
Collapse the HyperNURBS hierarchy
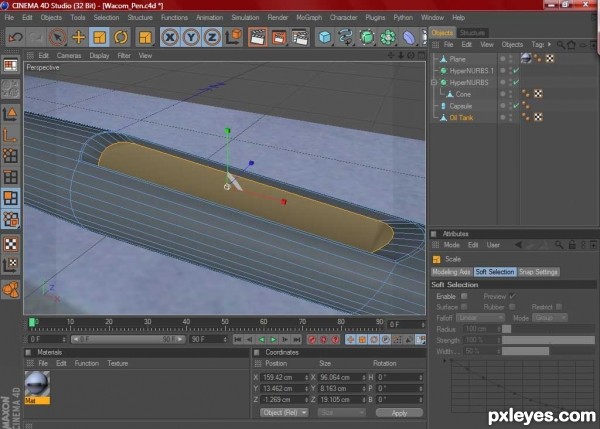pos(434,83)
